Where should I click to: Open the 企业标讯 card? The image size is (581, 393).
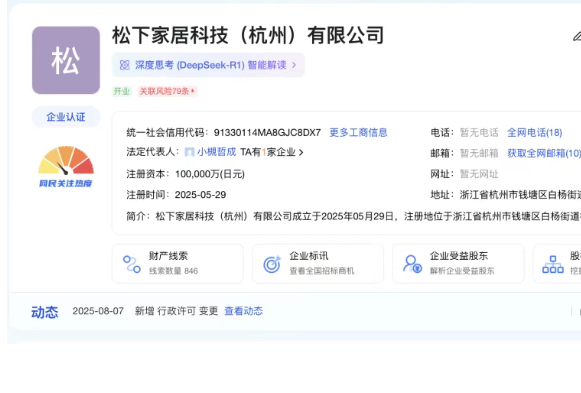pyautogui.click(x=318, y=263)
